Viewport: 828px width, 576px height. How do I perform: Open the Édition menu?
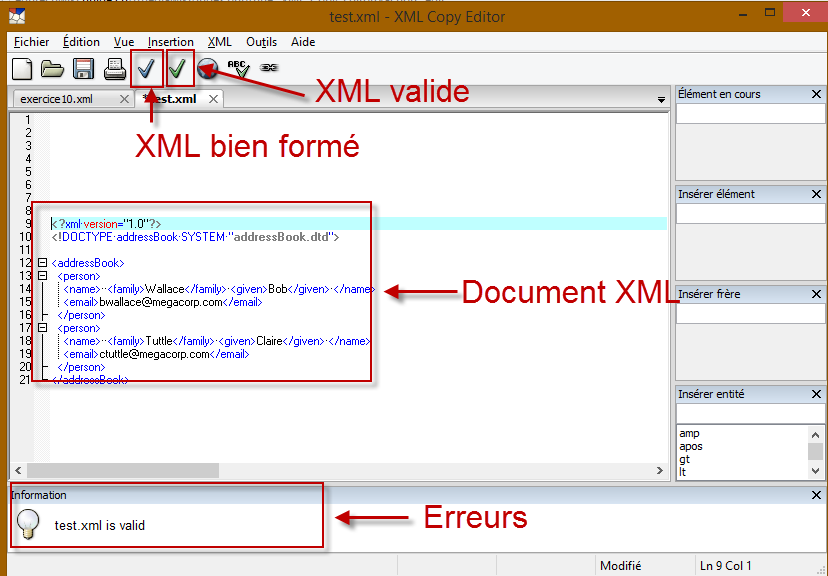[x=81, y=42]
